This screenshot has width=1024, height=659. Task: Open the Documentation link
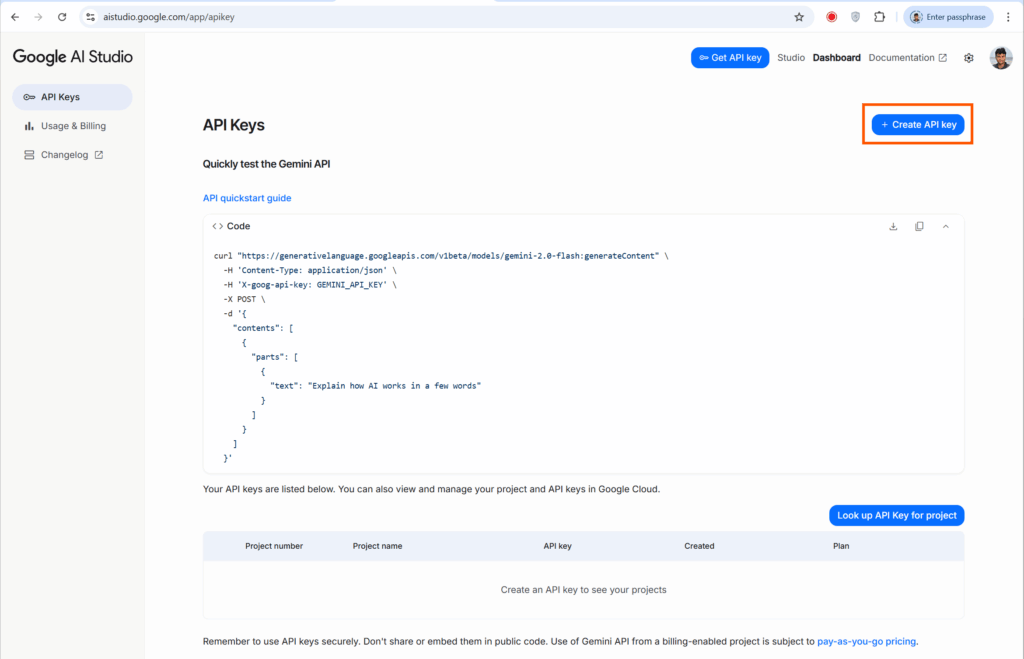tap(907, 57)
